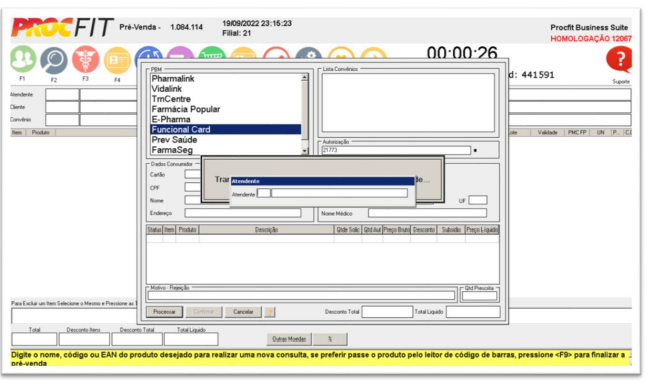Focus the Nome Médico input field

[427, 213]
